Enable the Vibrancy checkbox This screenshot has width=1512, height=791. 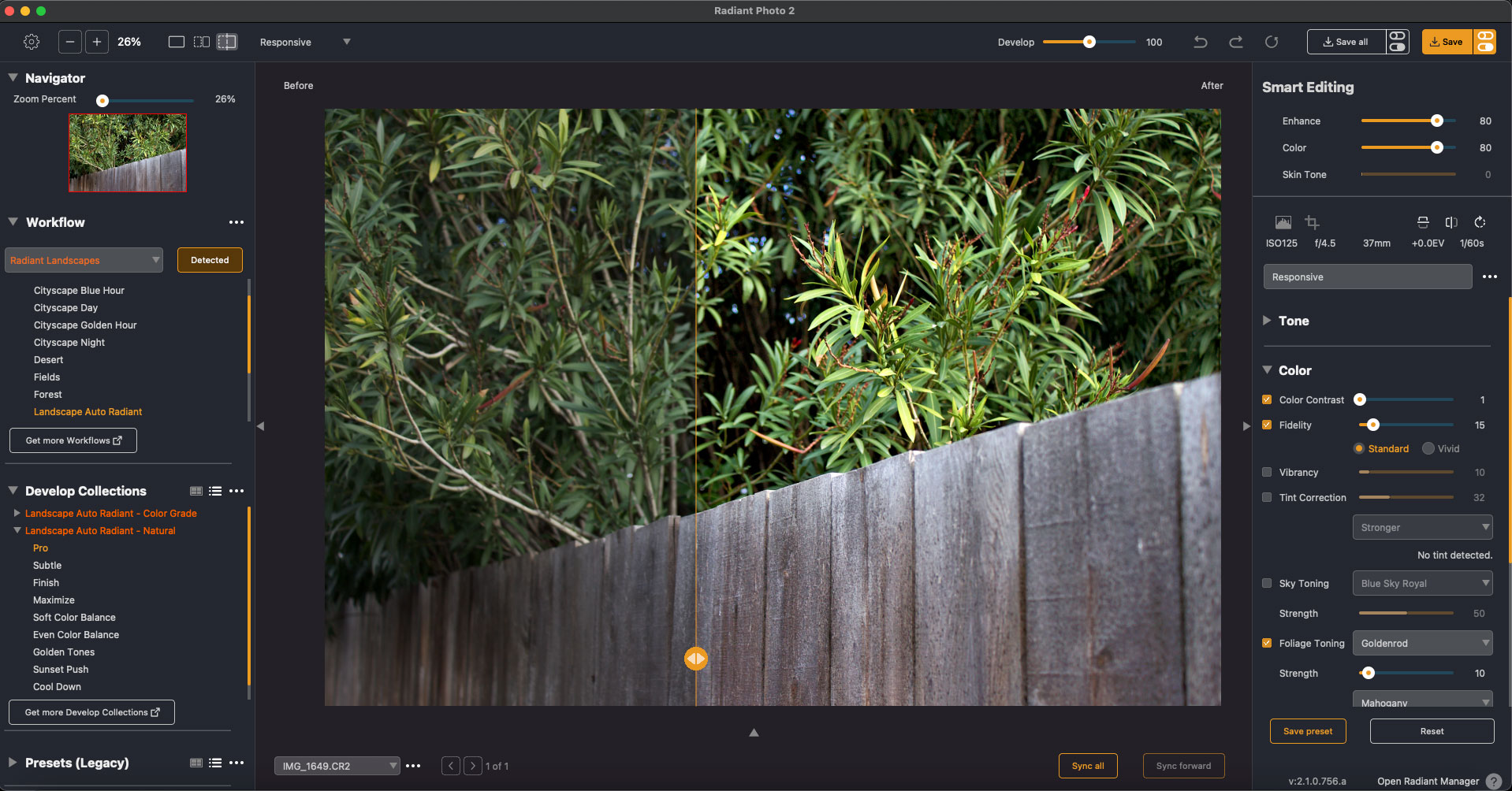(1267, 473)
